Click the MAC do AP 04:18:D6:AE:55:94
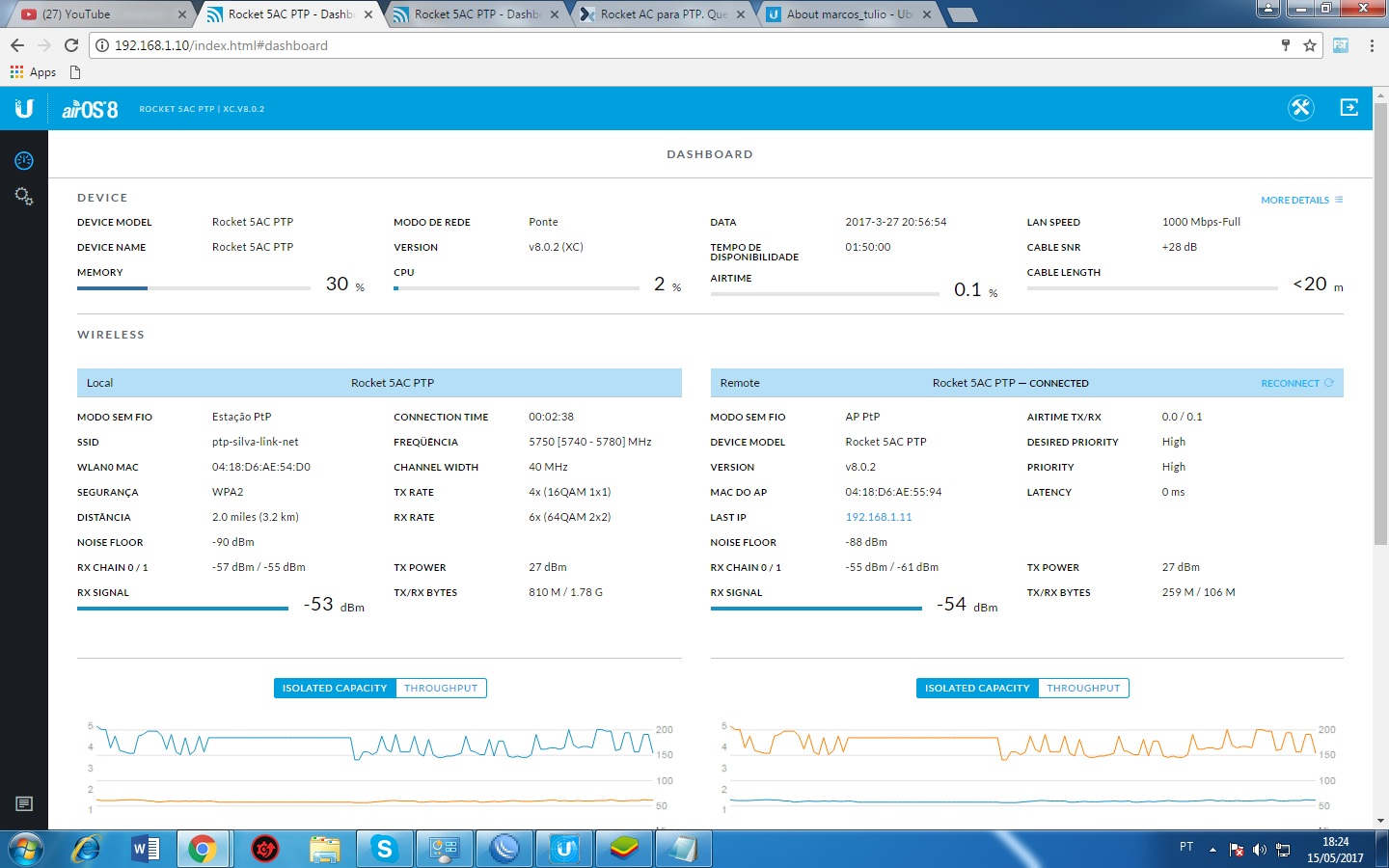This screenshot has width=1389, height=868. click(x=893, y=492)
